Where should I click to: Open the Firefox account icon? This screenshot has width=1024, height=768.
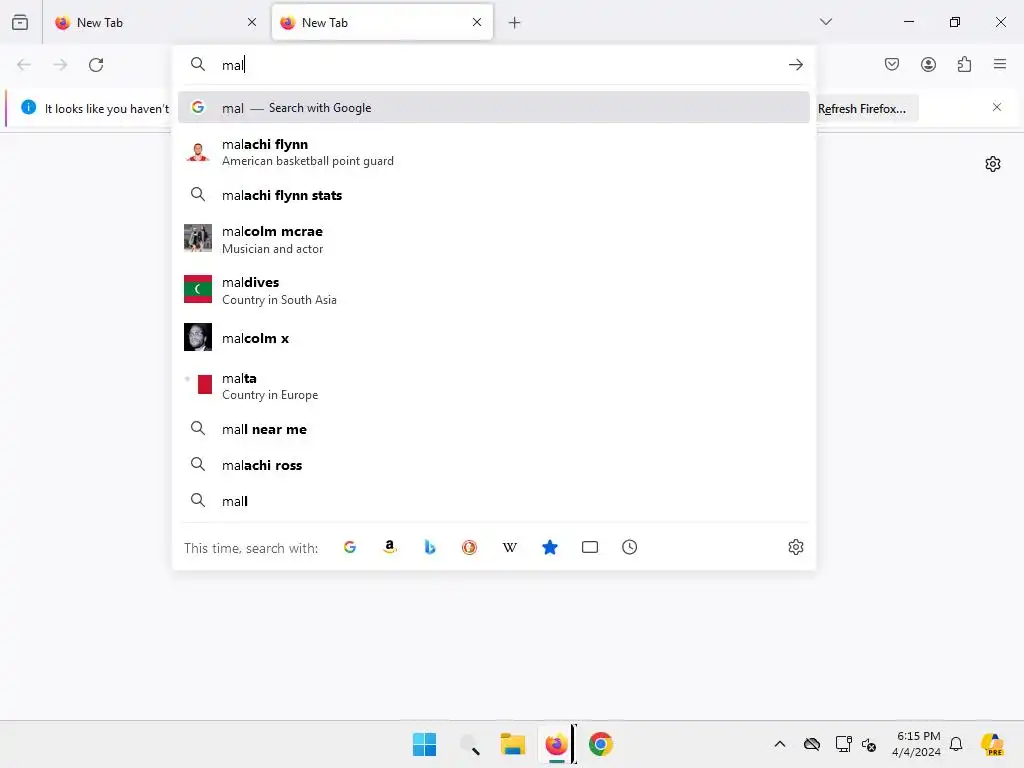click(928, 64)
